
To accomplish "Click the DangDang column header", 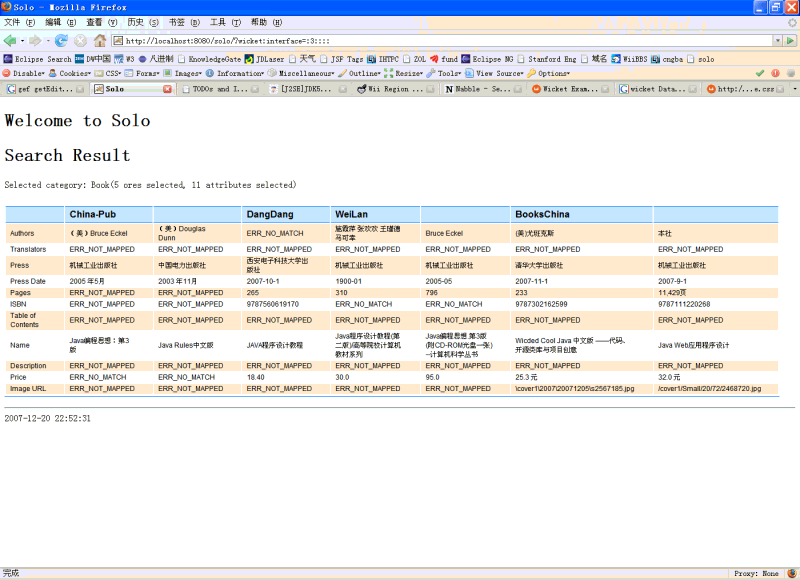I will [x=286, y=214].
